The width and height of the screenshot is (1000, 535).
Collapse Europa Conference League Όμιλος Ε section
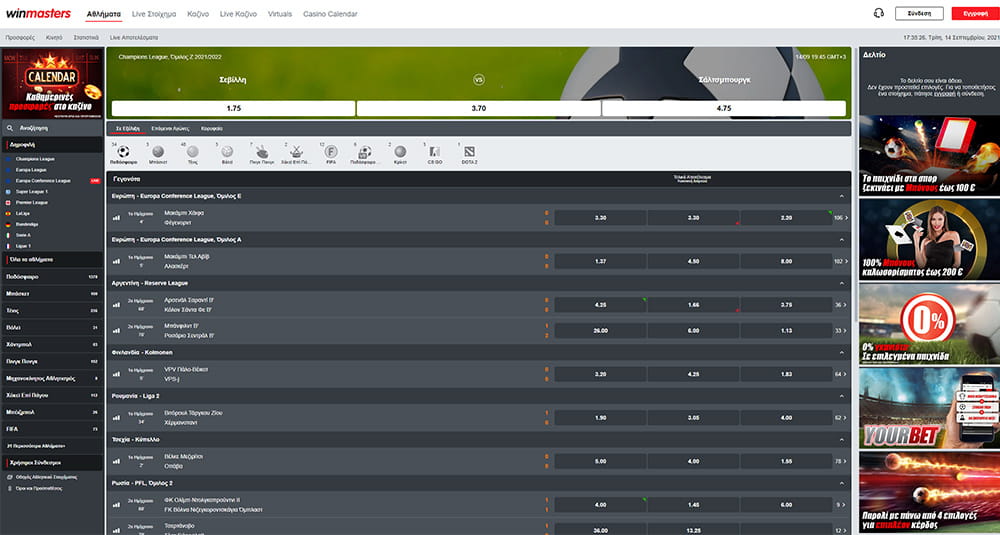click(842, 196)
